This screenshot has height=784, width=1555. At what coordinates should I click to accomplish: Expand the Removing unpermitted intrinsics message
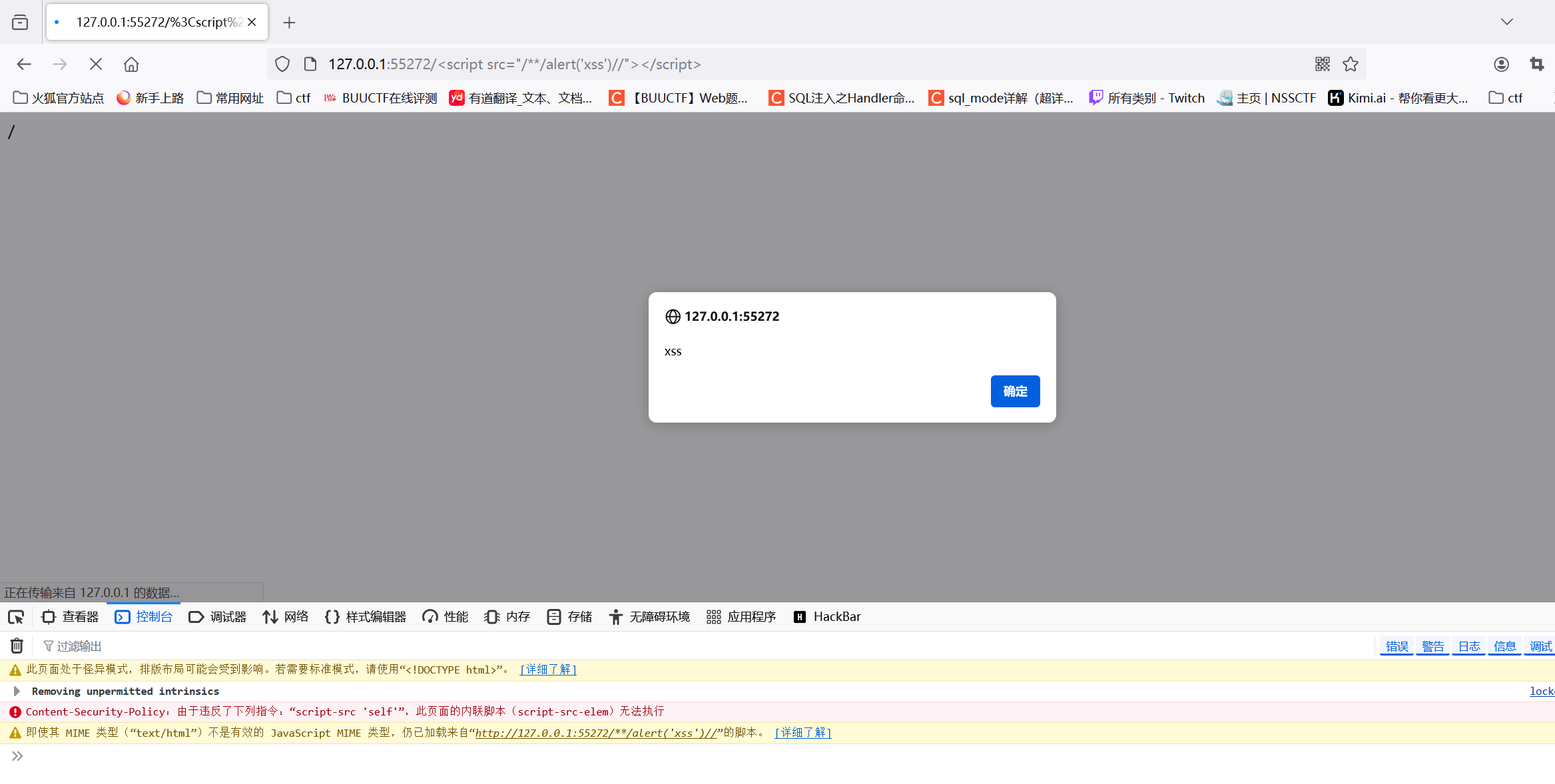point(17,691)
